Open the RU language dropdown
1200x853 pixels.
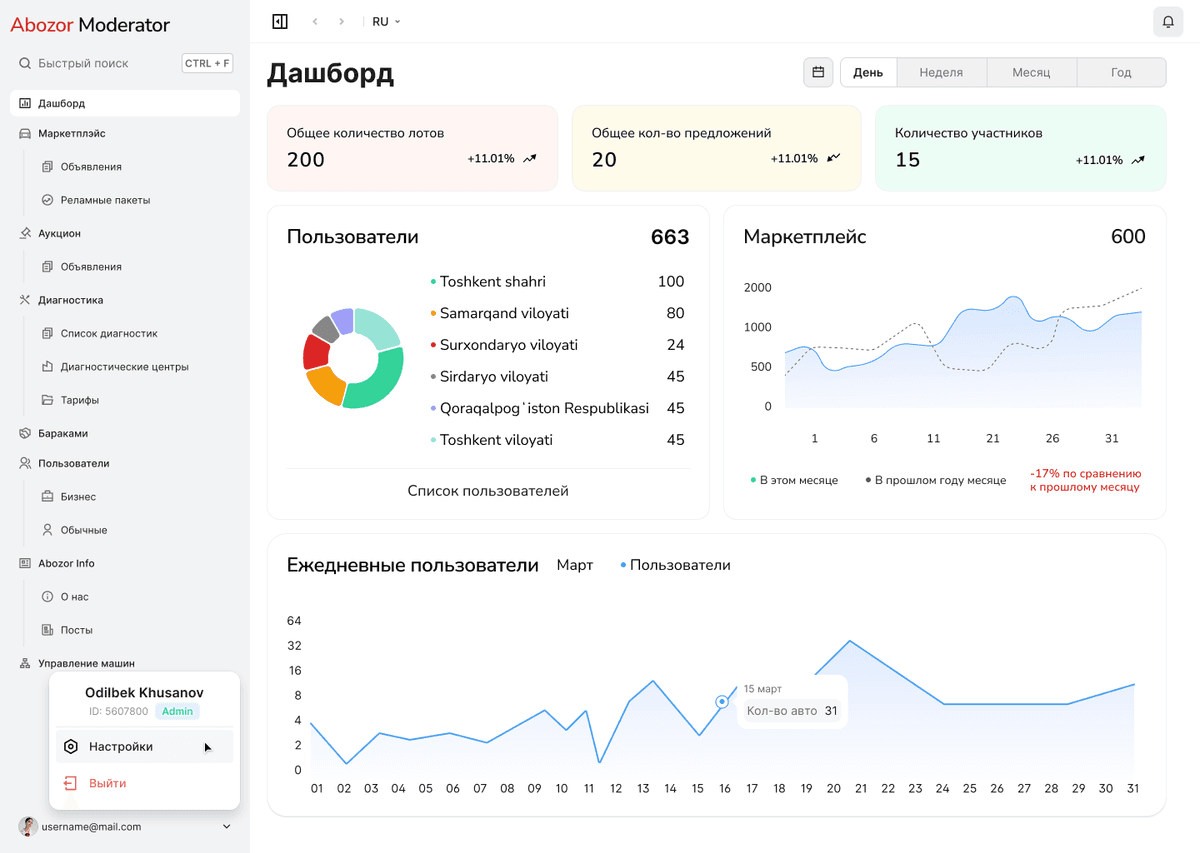point(386,21)
